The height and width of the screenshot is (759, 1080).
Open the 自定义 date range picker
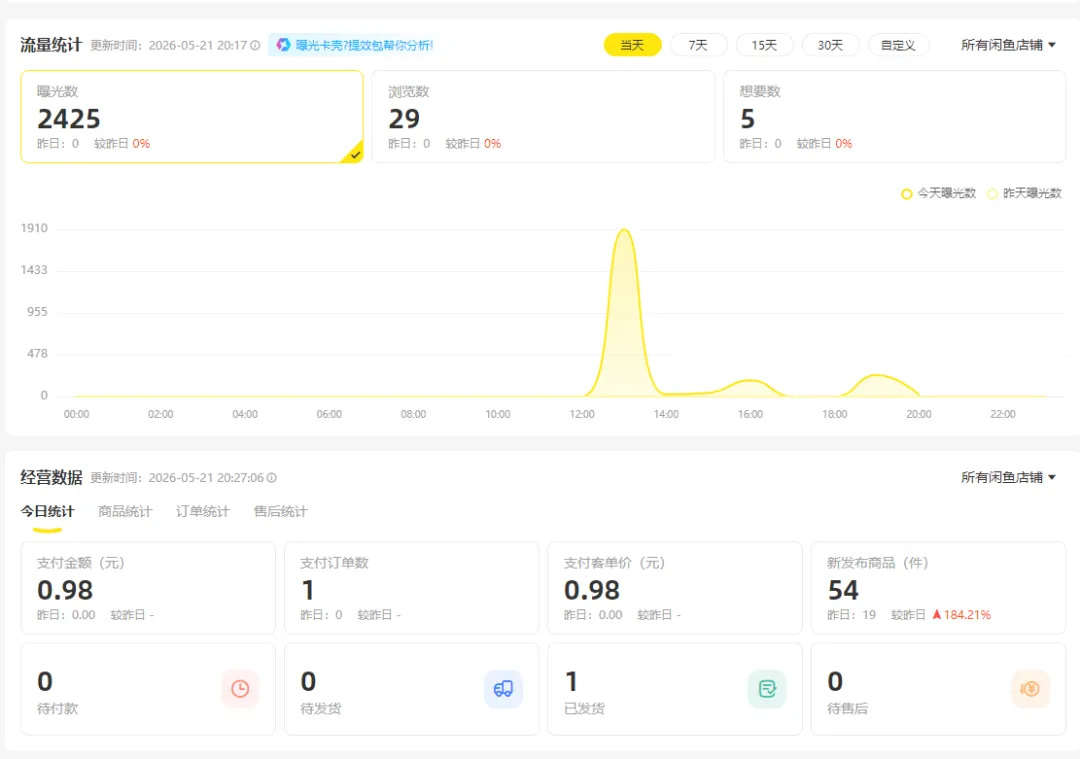pyautogui.click(x=898, y=45)
